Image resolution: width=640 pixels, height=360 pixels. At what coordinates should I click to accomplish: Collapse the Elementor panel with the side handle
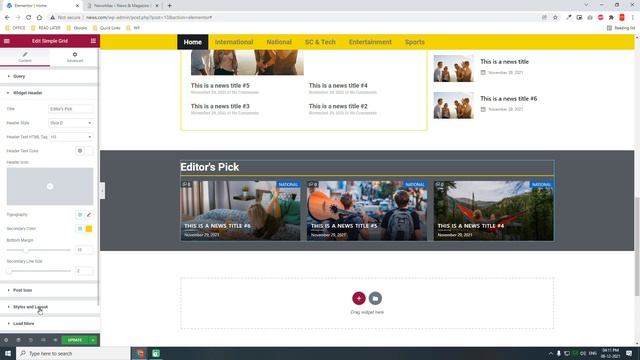(x=102, y=191)
